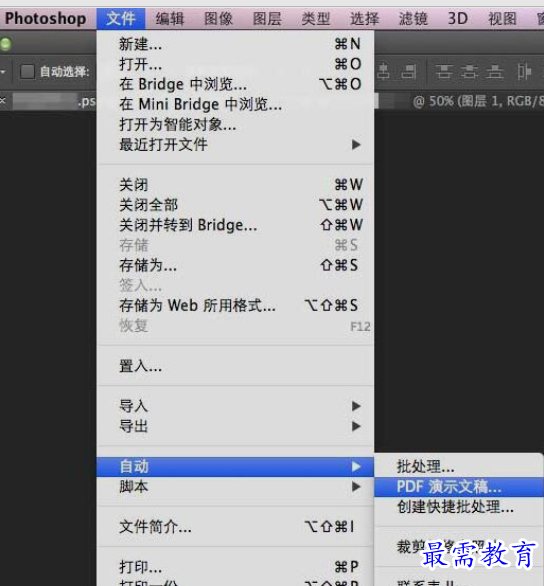Expand the 导入 submenu
The height and width of the screenshot is (586, 544).
click(x=235, y=406)
